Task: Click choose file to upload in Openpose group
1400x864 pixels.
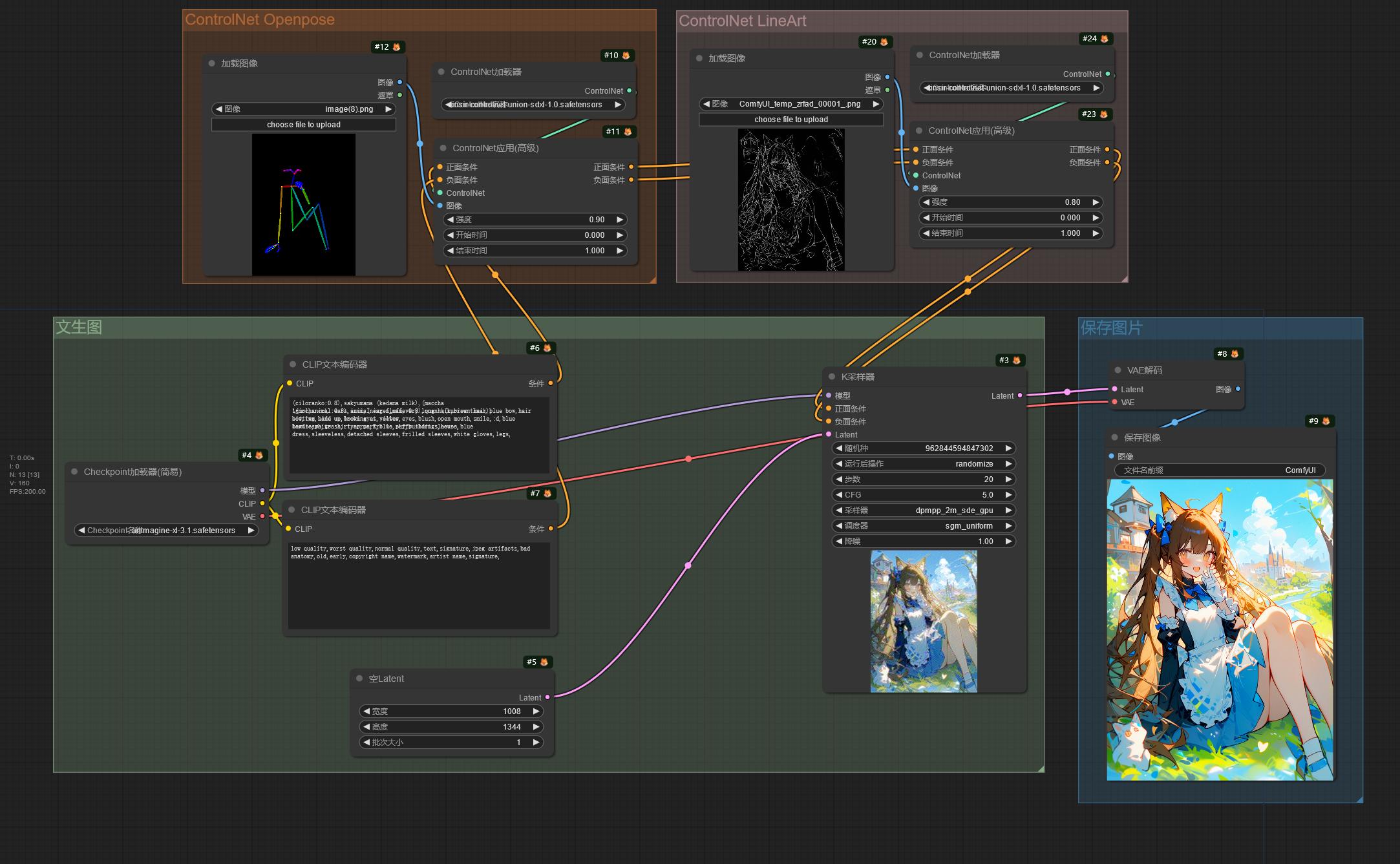Action: pos(303,124)
